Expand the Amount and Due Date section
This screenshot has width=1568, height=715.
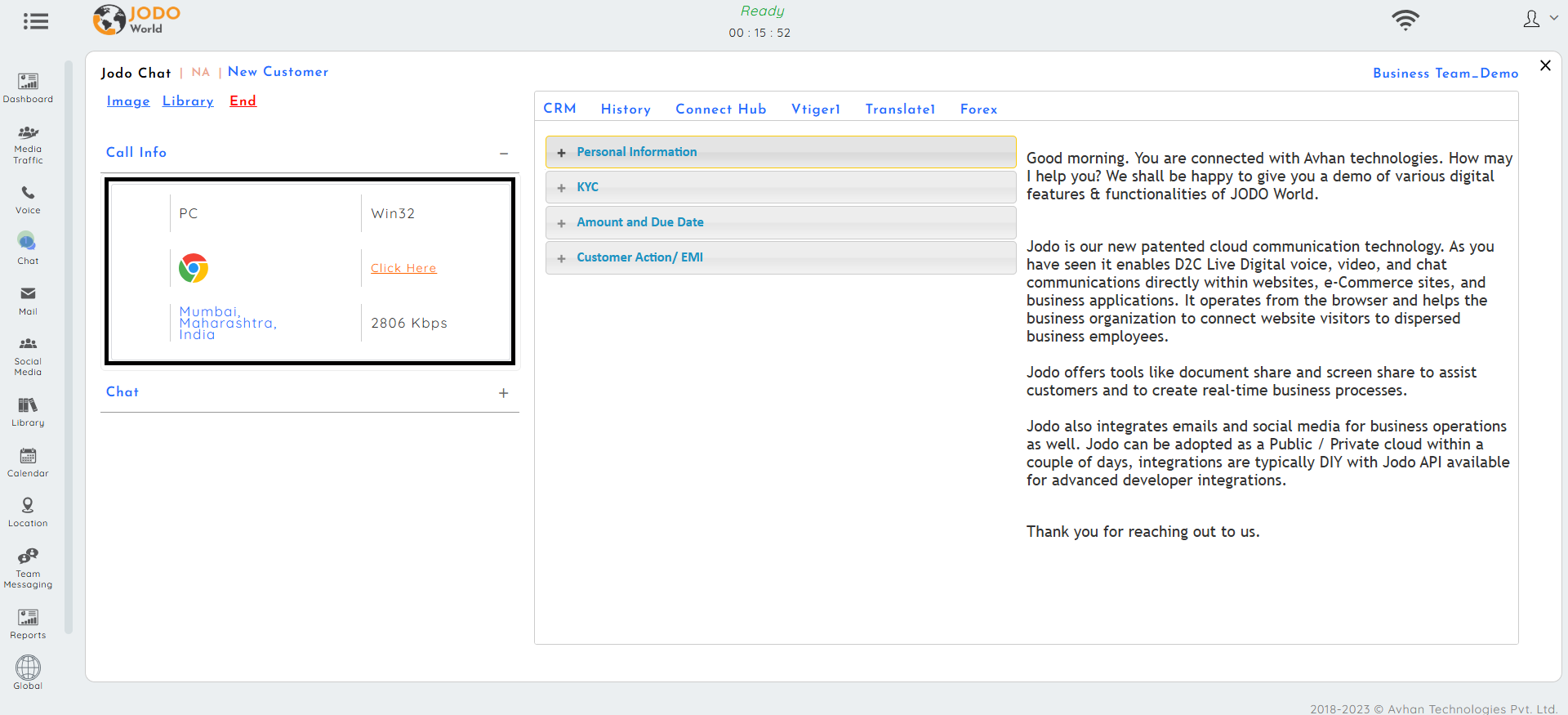click(781, 222)
